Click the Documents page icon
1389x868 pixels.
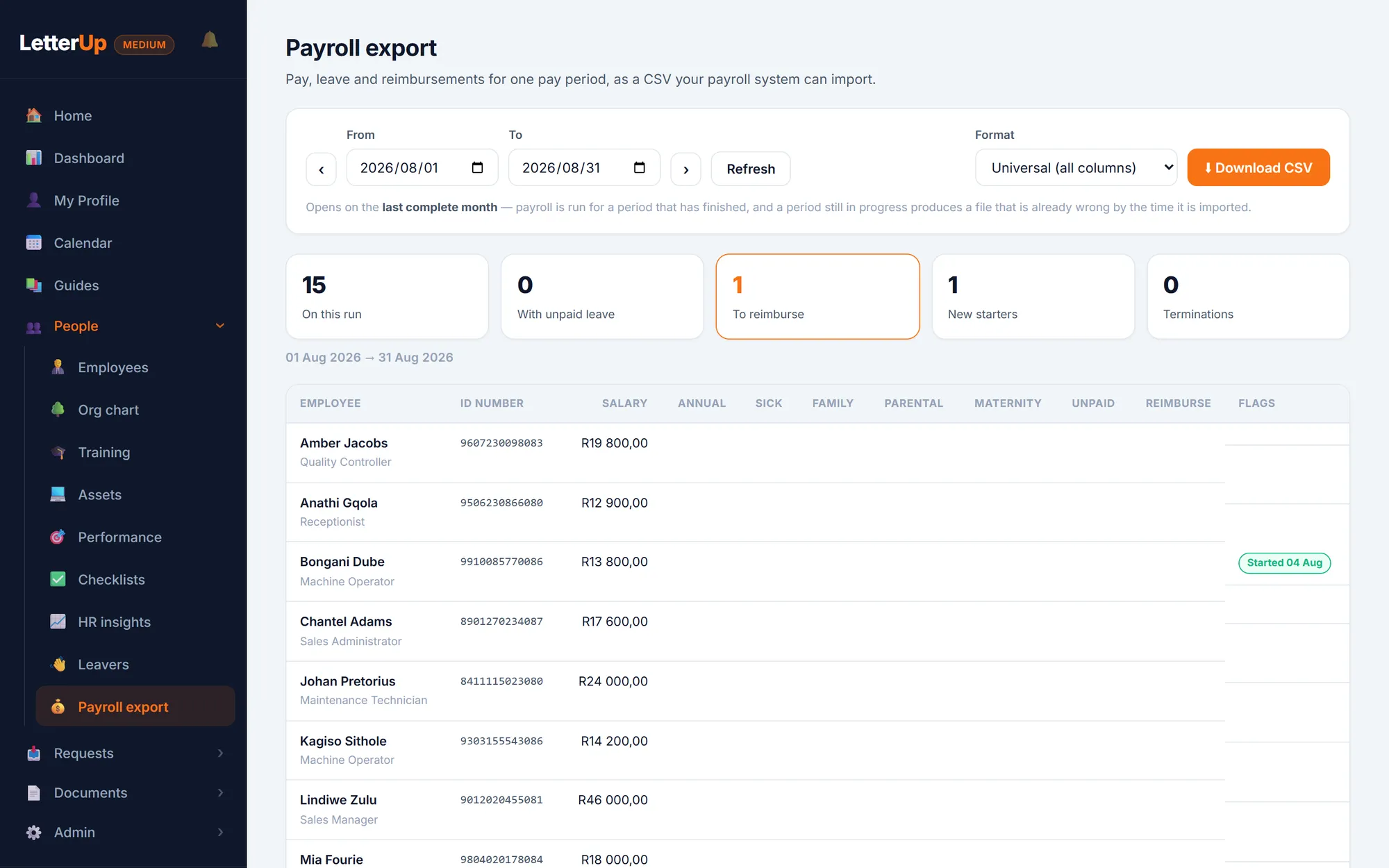(x=33, y=792)
